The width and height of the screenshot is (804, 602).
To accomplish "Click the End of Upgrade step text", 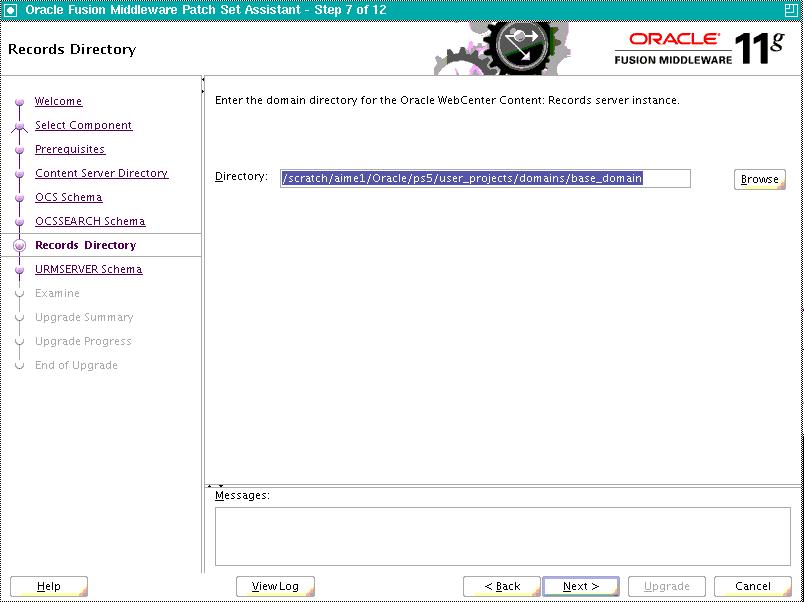I will coord(76,366).
